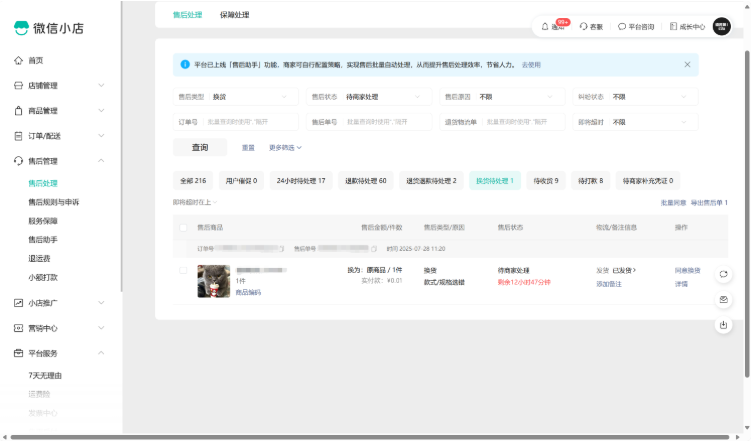The height and width of the screenshot is (446, 755).
Task: Click the floating download icon on right
Action: tap(723, 325)
